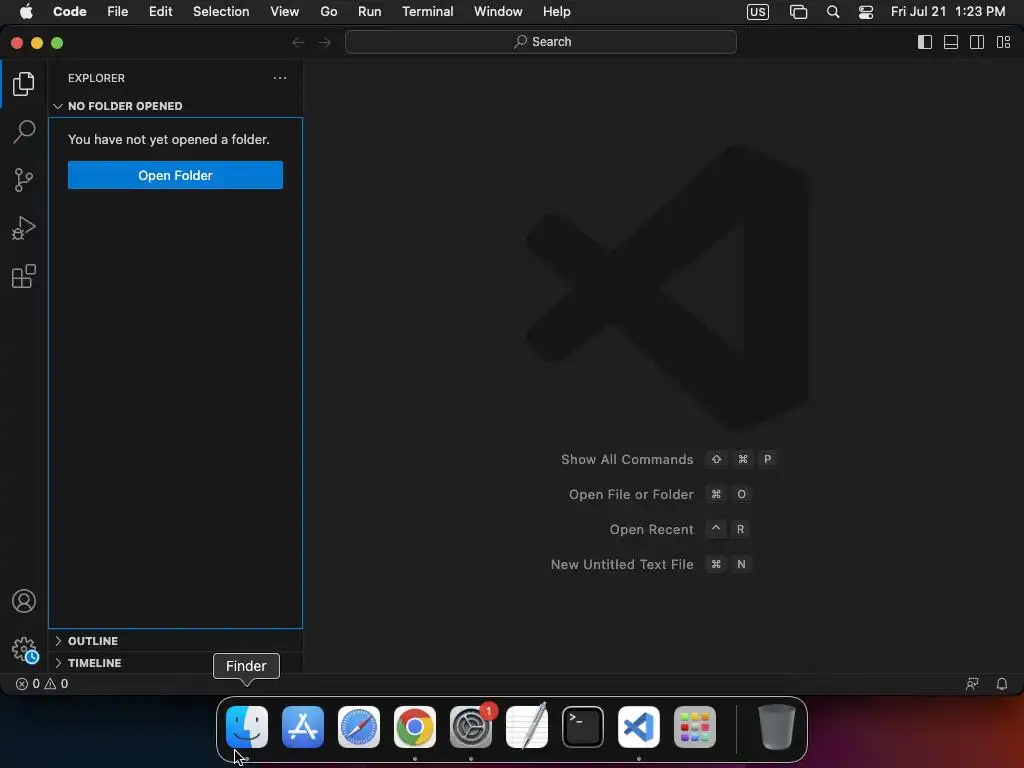
Task: Open Stage Manager windows icon in menu bar
Action: coord(798,12)
